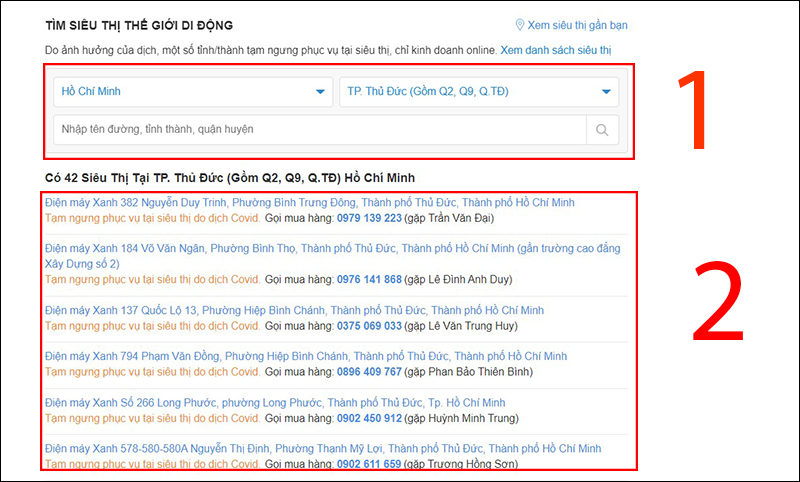The image size is (800, 482).
Task: Click the street name search field
Action: (320, 130)
